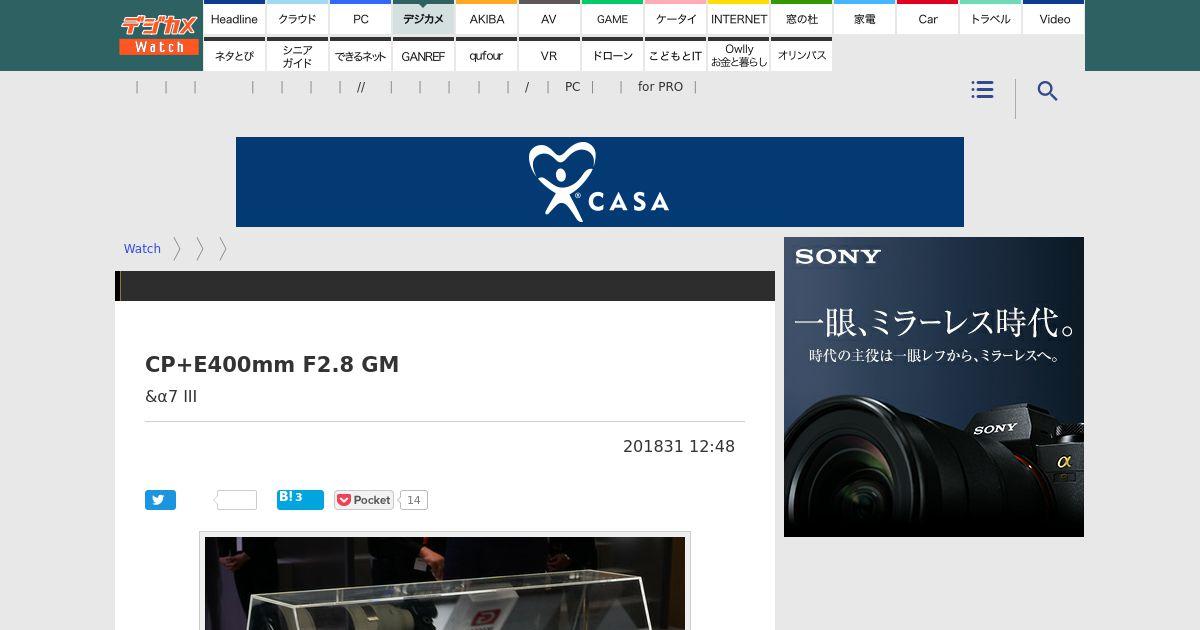This screenshot has height=630, width=1200.
Task: Open the Car tab
Action: (927, 18)
